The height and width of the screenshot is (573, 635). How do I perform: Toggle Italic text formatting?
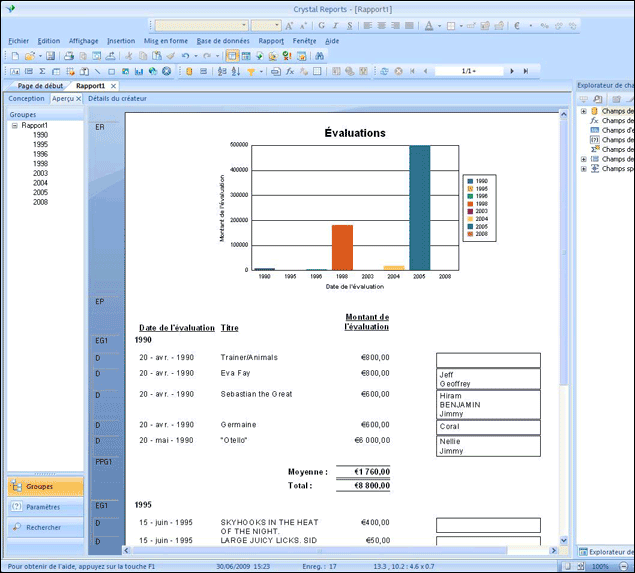click(335, 25)
